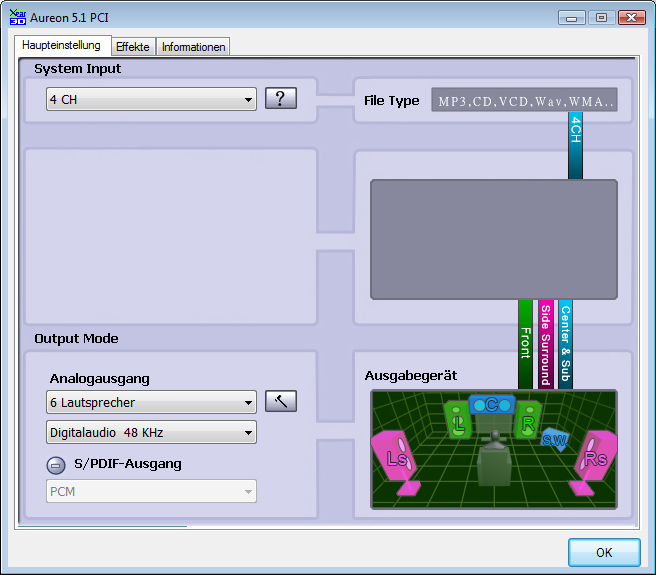Image resolution: width=656 pixels, height=575 pixels.
Task: Switch to the Haupteinstellung tab
Action: [62, 45]
